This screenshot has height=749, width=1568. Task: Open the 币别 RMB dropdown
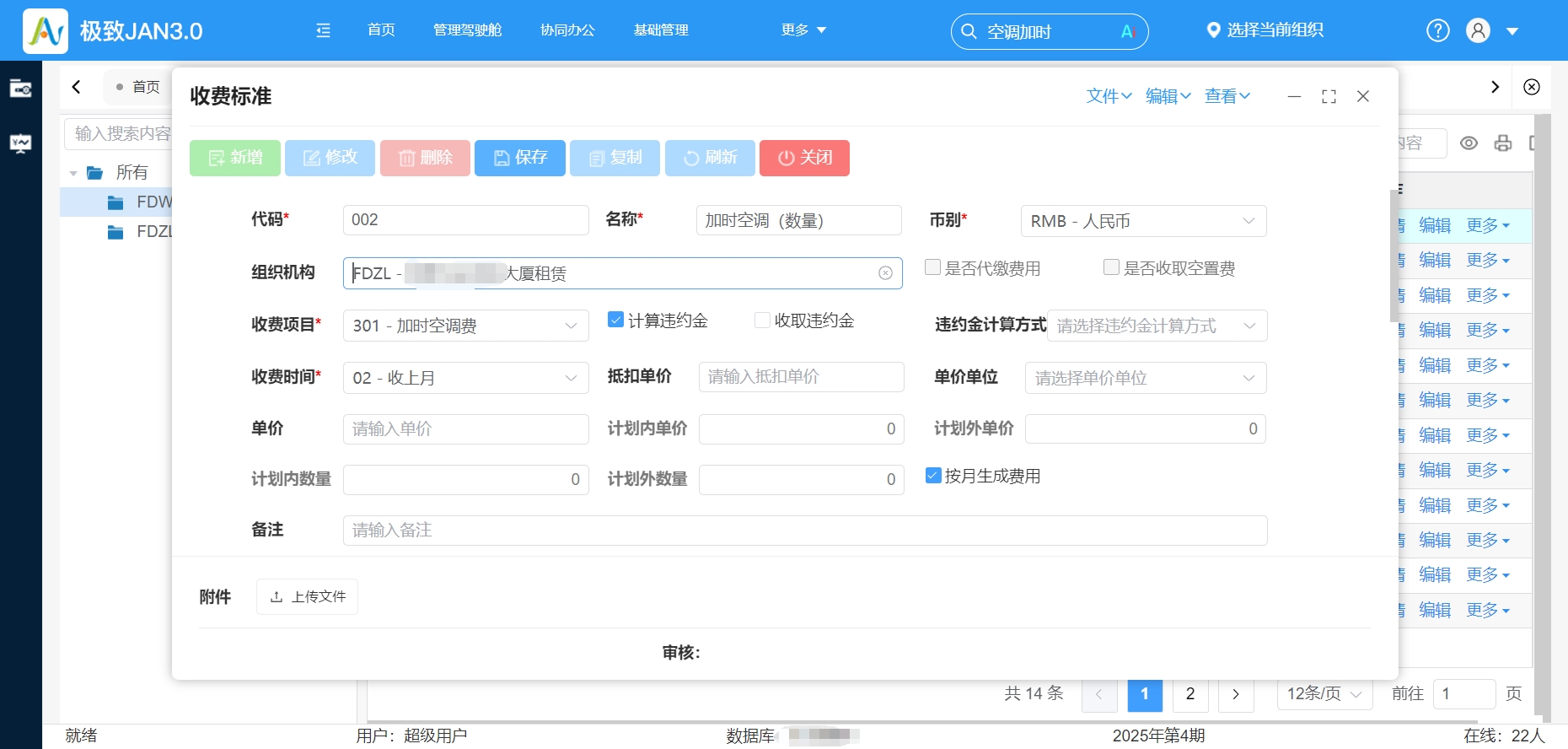pos(1143,221)
